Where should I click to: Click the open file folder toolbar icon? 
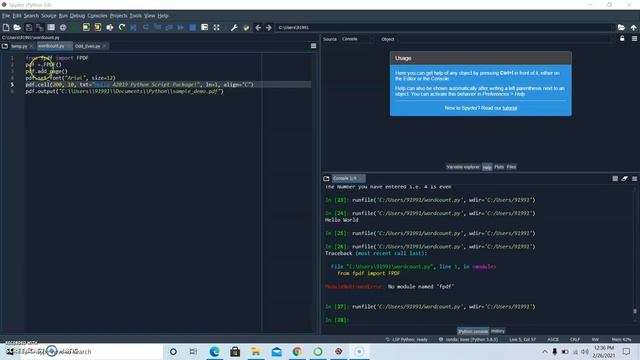[x=17, y=27]
